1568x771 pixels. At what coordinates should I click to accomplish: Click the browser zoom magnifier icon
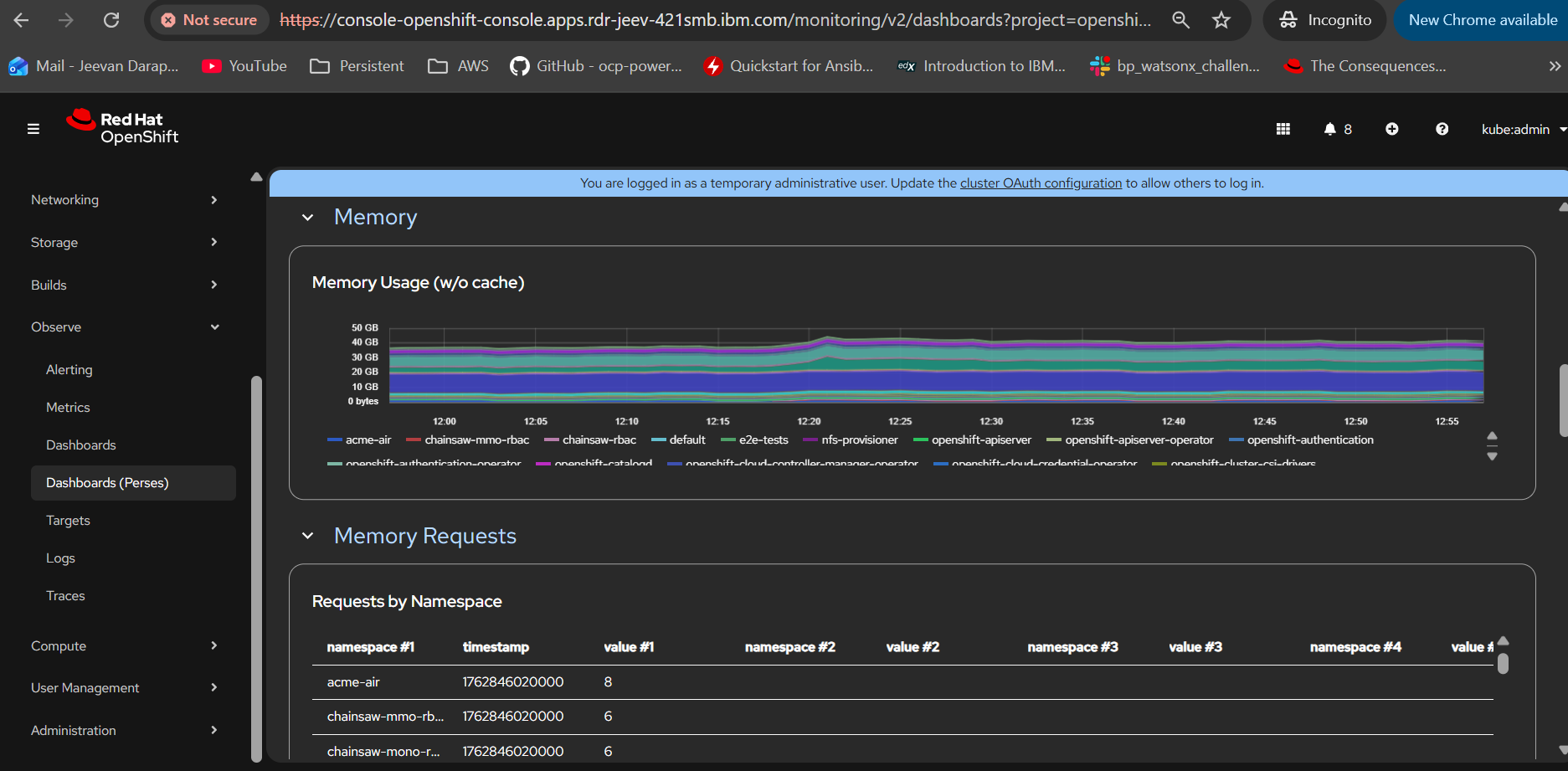click(x=1180, y=20)
